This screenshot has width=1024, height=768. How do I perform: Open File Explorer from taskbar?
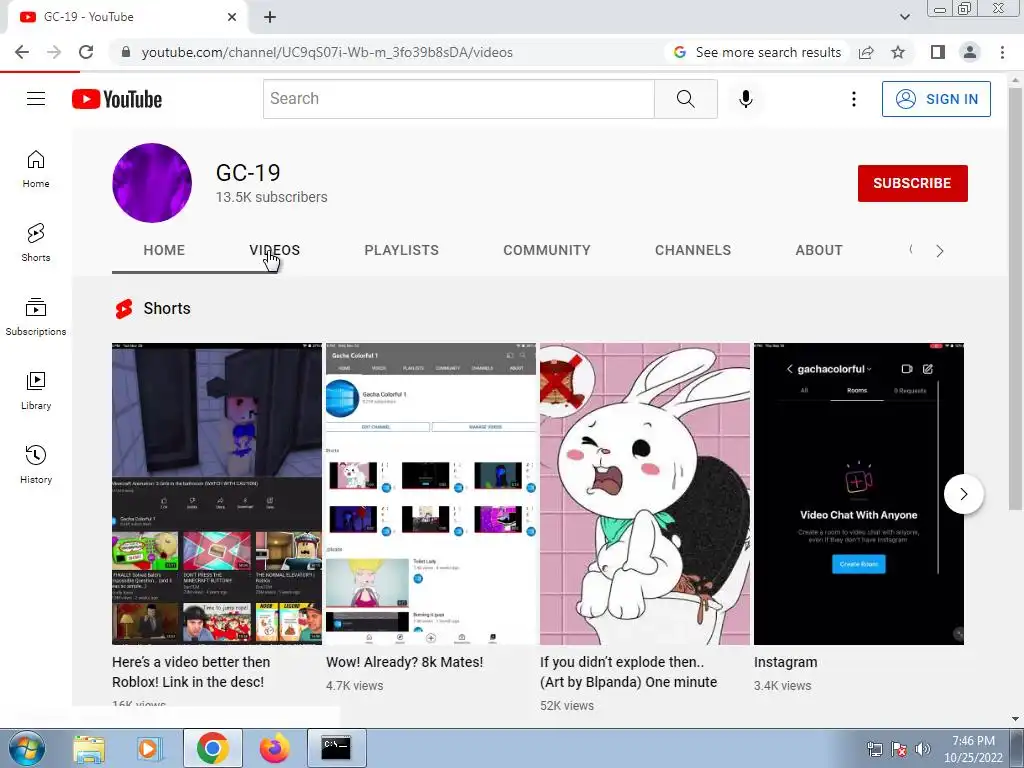(89, 748)
